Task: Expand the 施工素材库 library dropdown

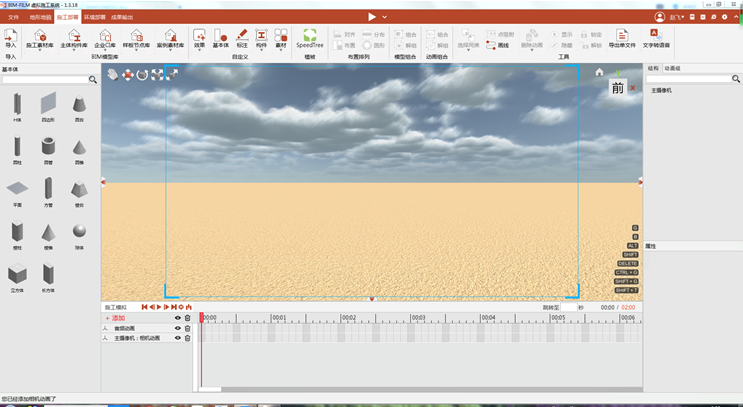Action: [x=40, y=50]
